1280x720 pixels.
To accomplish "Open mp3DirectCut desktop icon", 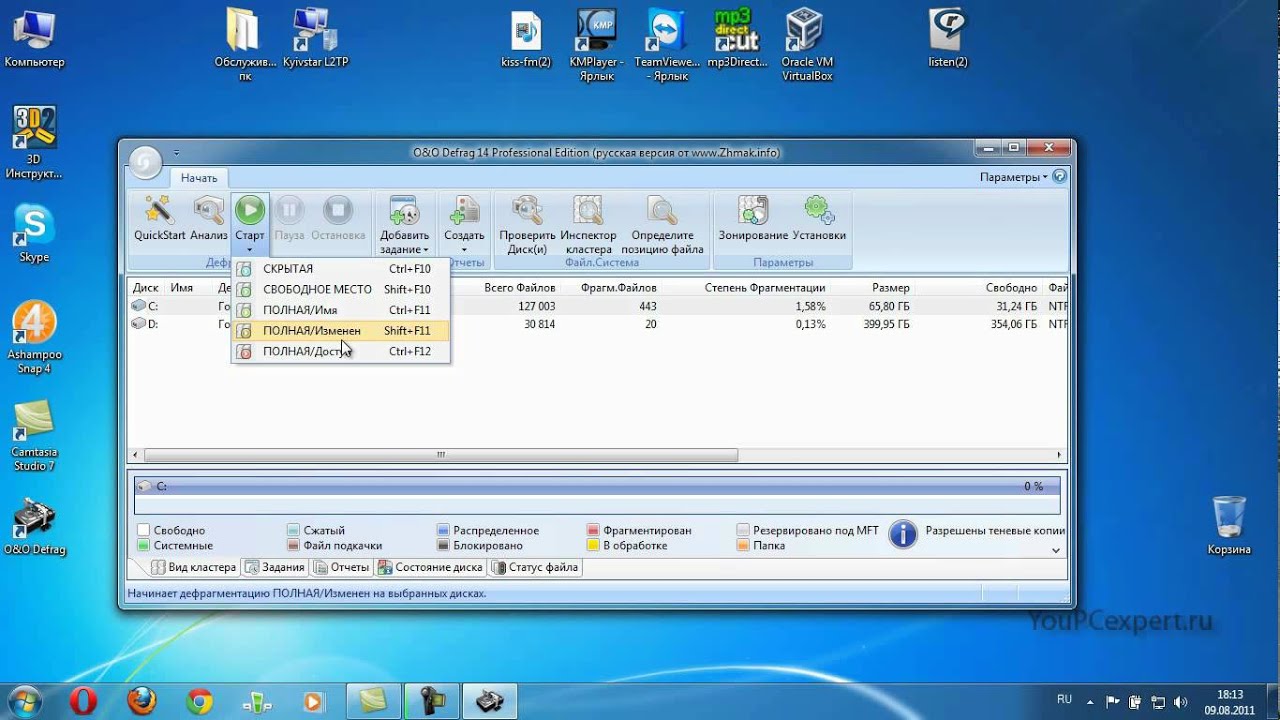I will 738,40.
